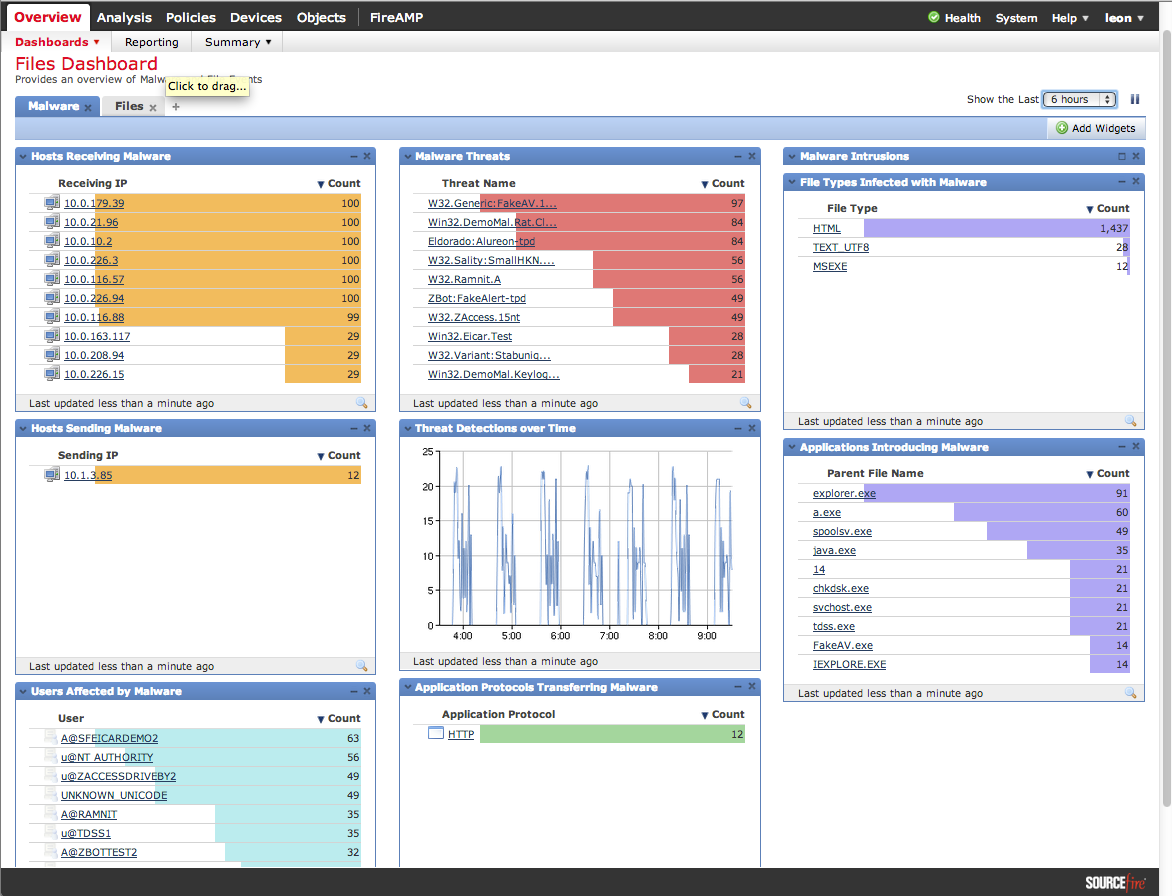Click the plus to add a new dashboard tab

(x=176, y=105)
